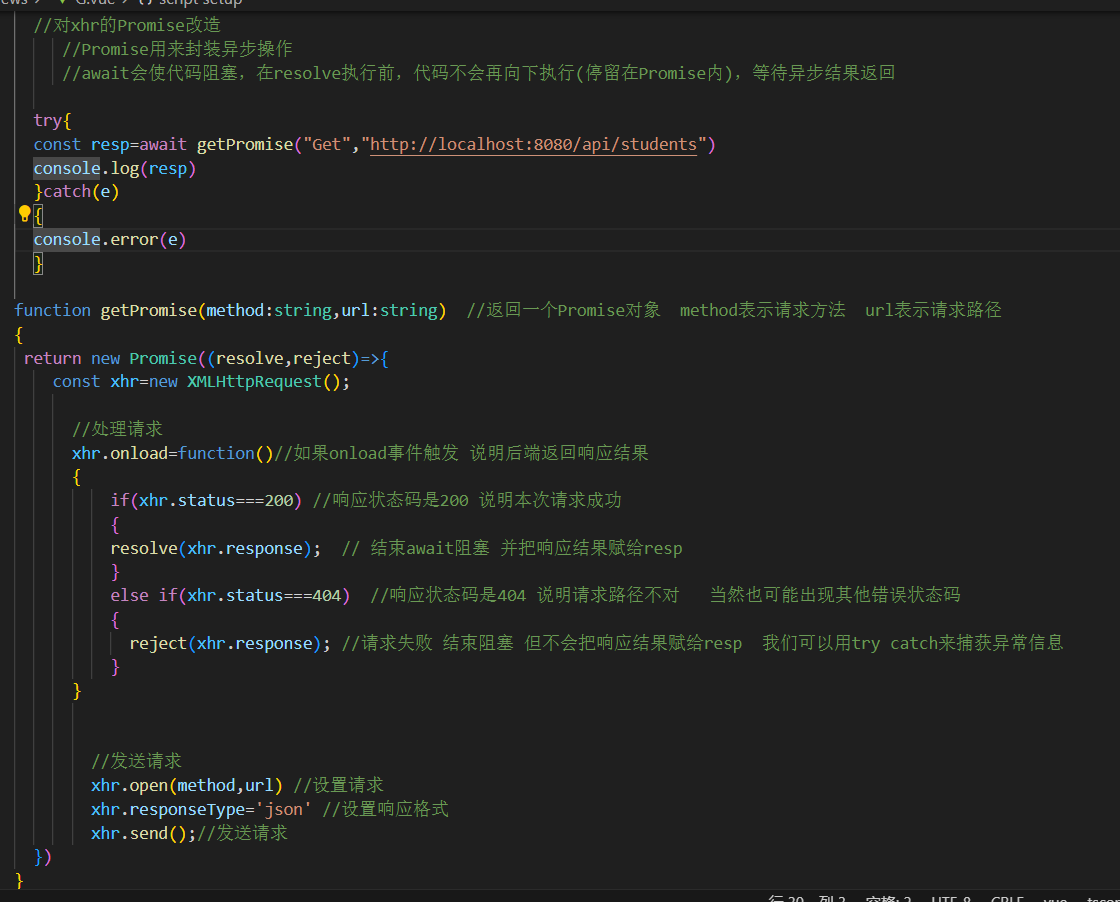This screenshot has height=902, width=1120.
Task: Click the "})" closing line of the Promise
Action: [x=43, y=856]
